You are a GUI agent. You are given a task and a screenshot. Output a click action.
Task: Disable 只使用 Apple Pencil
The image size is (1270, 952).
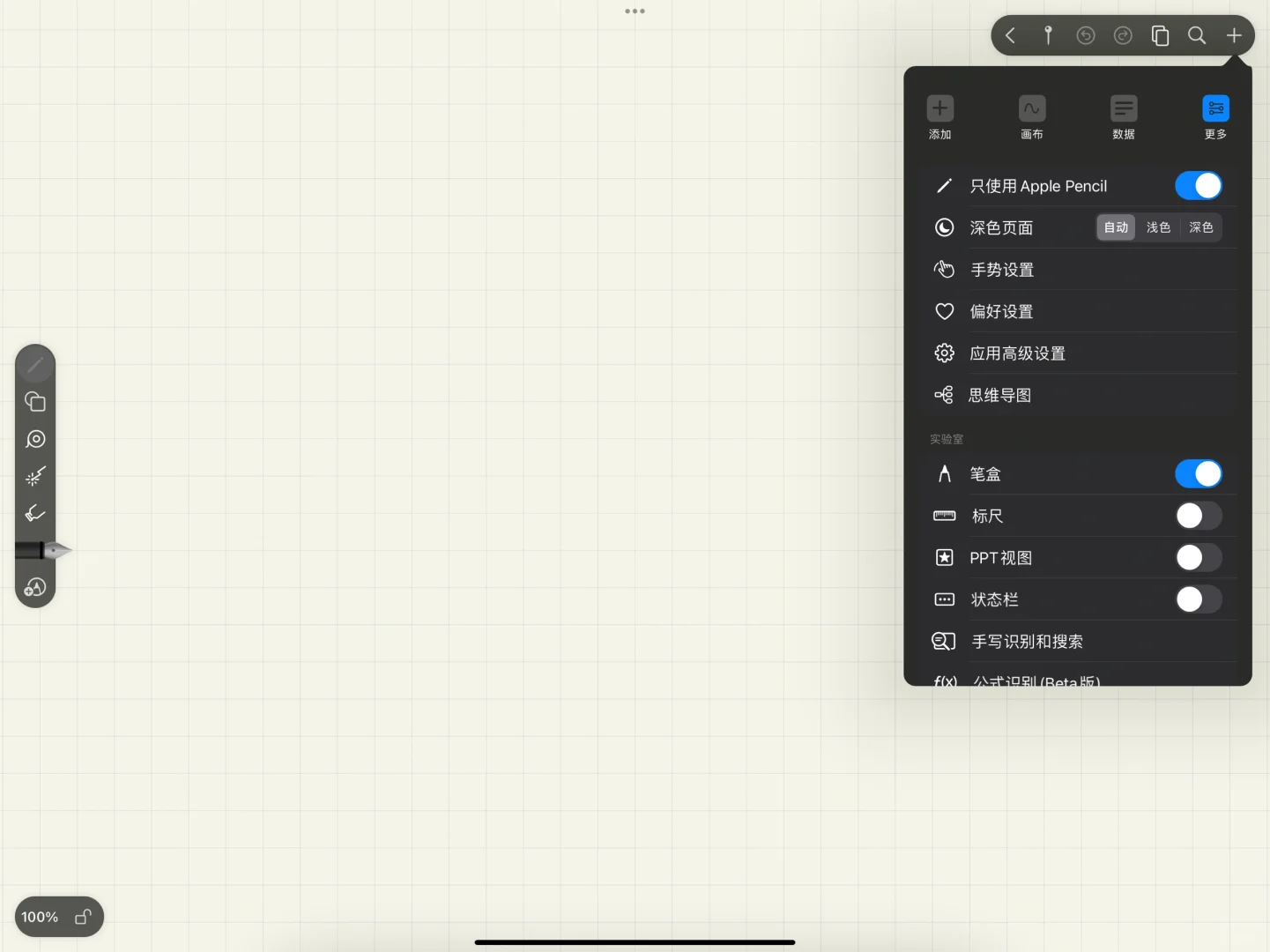coord(1198,186)
